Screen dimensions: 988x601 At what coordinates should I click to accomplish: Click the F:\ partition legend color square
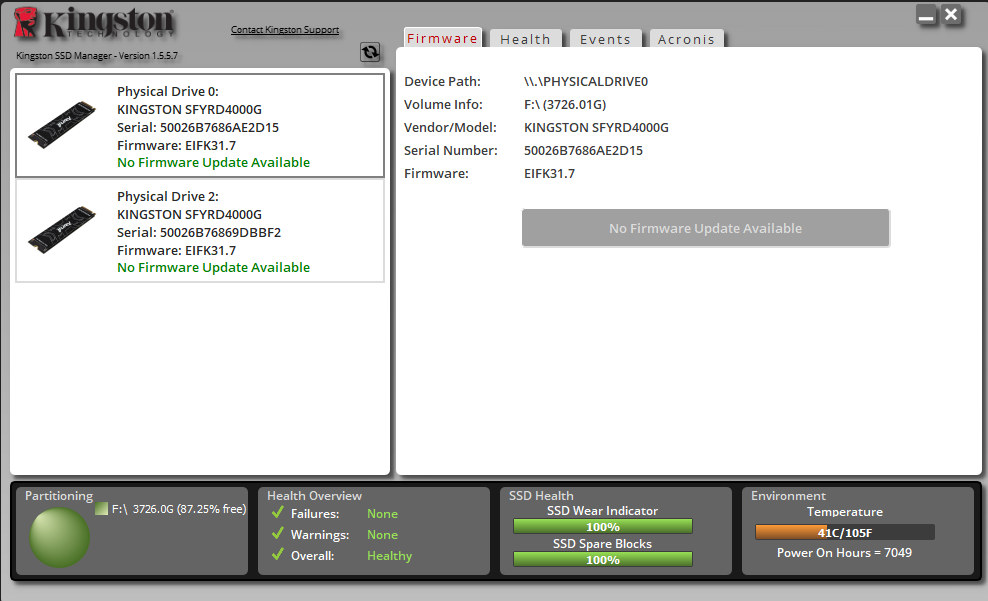101,509
